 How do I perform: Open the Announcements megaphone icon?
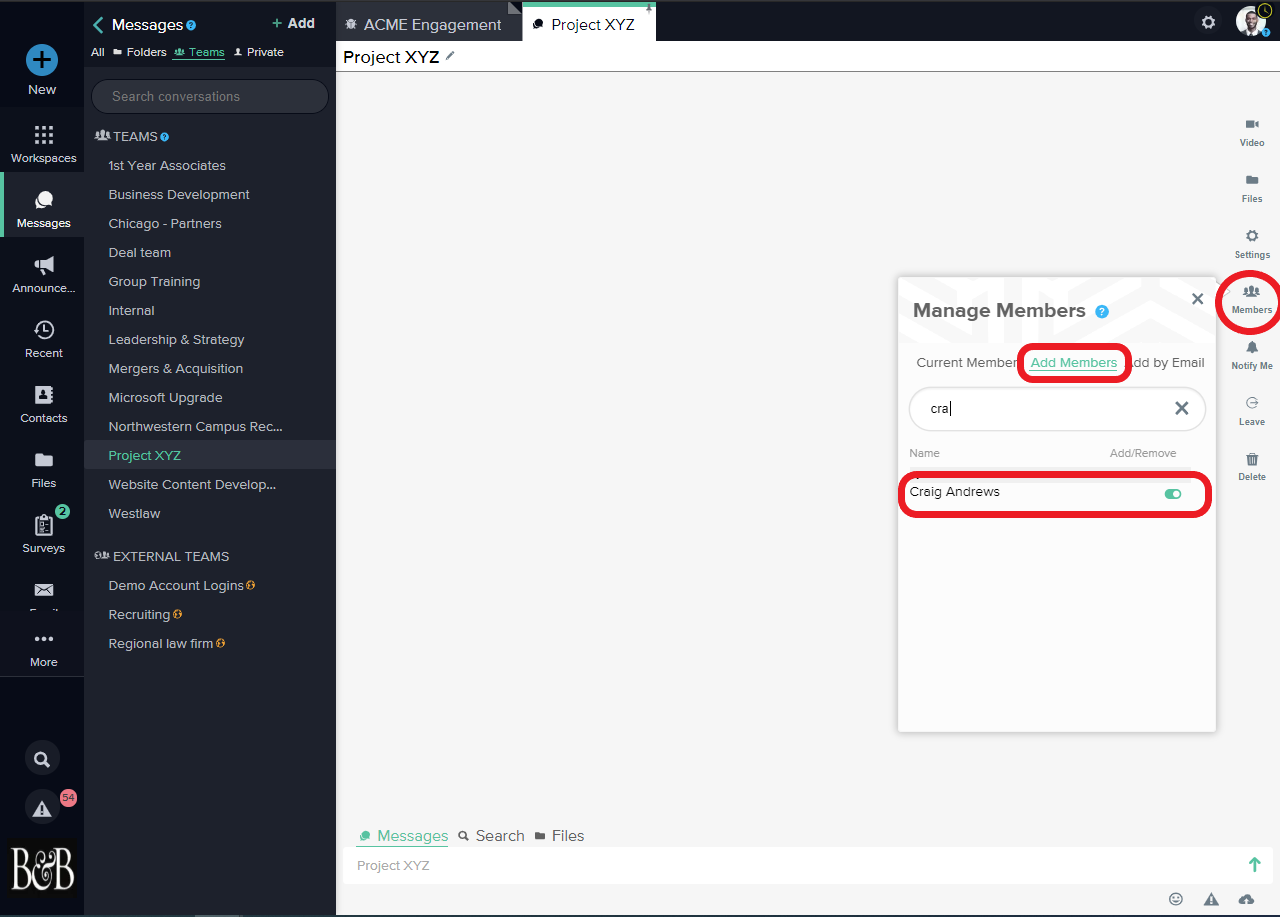44,266
